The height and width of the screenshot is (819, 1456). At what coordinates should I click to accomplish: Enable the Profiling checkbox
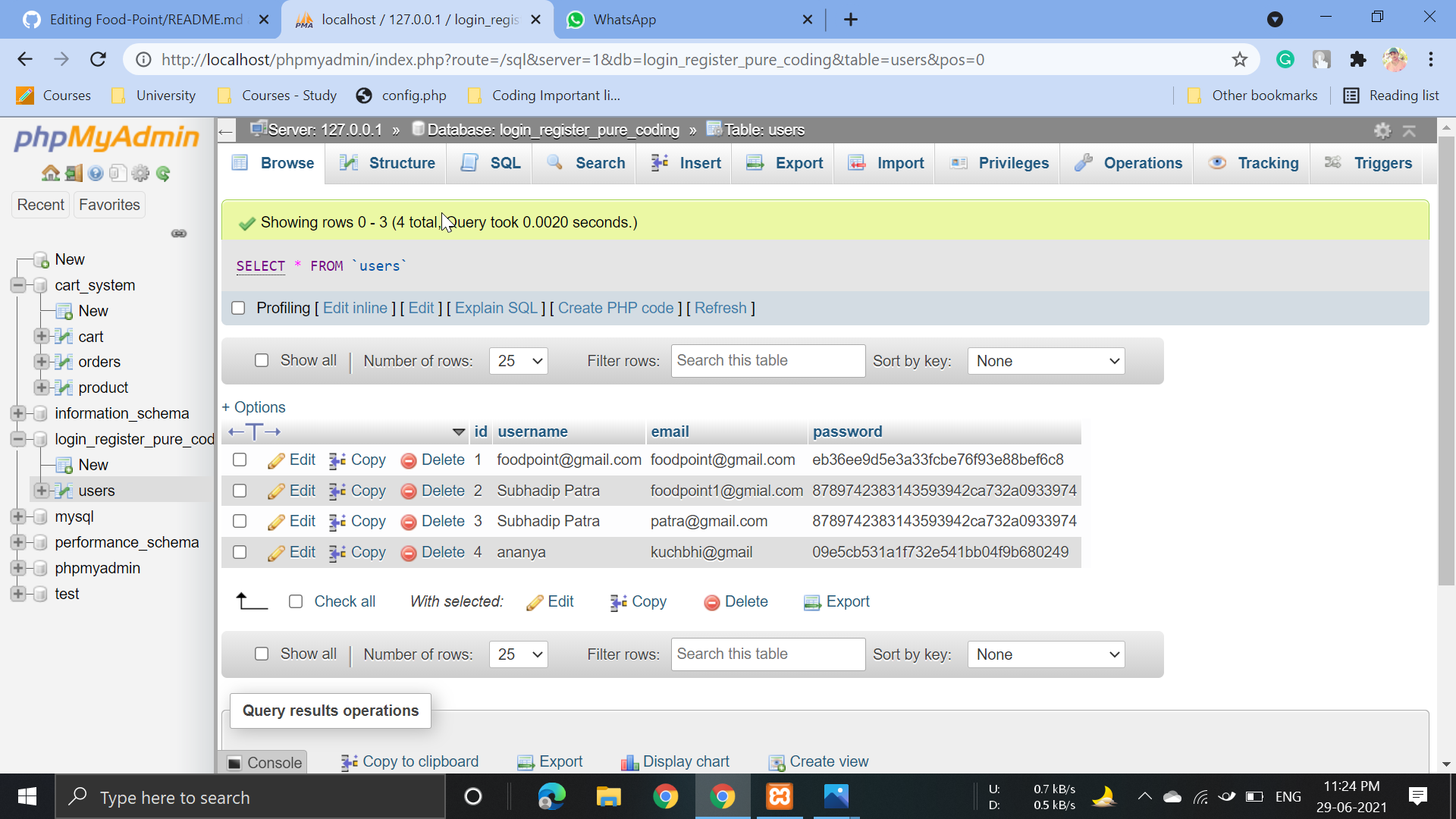coord(238,308)
